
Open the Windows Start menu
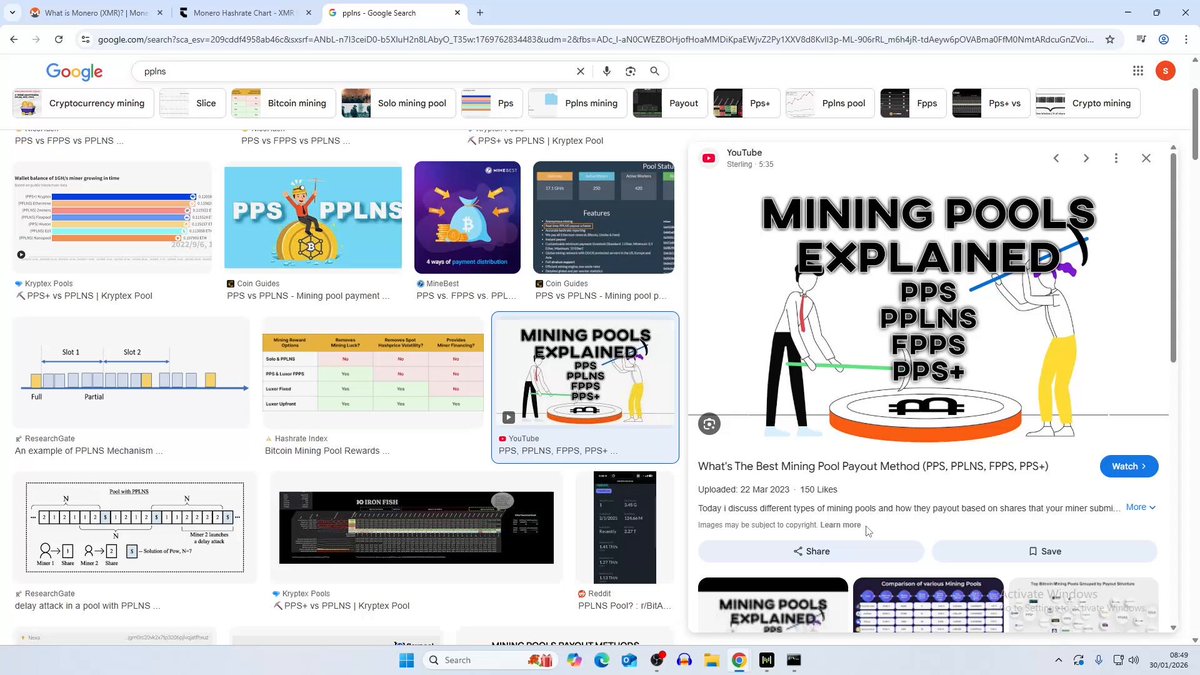[x=407, y=660]
